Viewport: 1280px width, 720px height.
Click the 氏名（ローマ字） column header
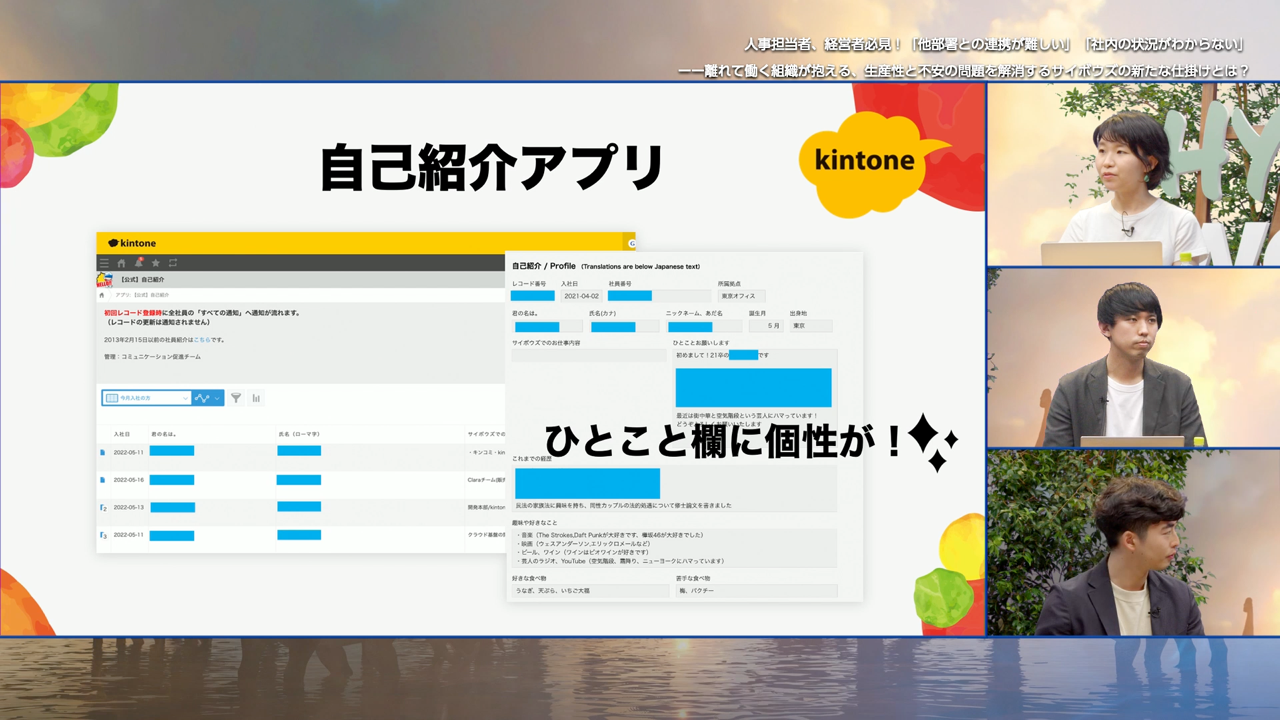[x=299, y=434]
